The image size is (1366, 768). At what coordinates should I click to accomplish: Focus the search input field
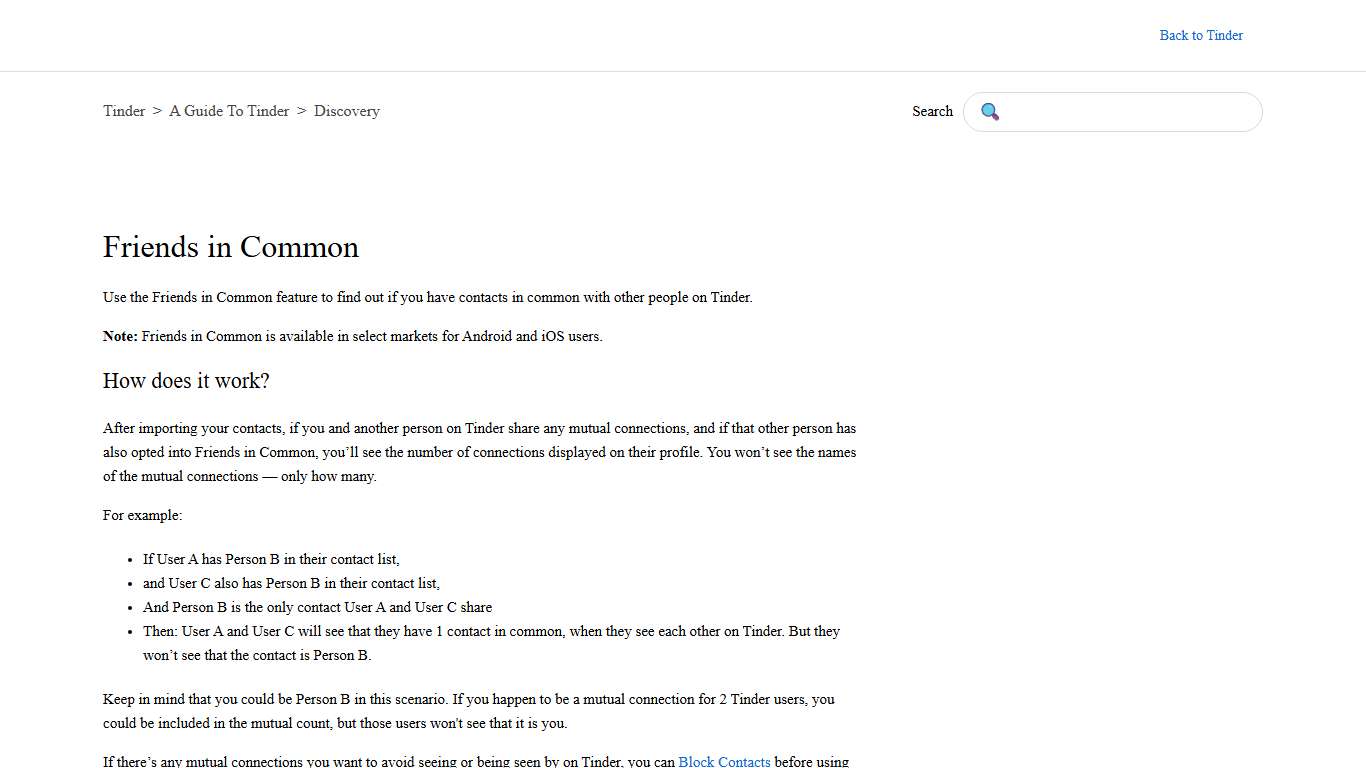[1130, 112]
